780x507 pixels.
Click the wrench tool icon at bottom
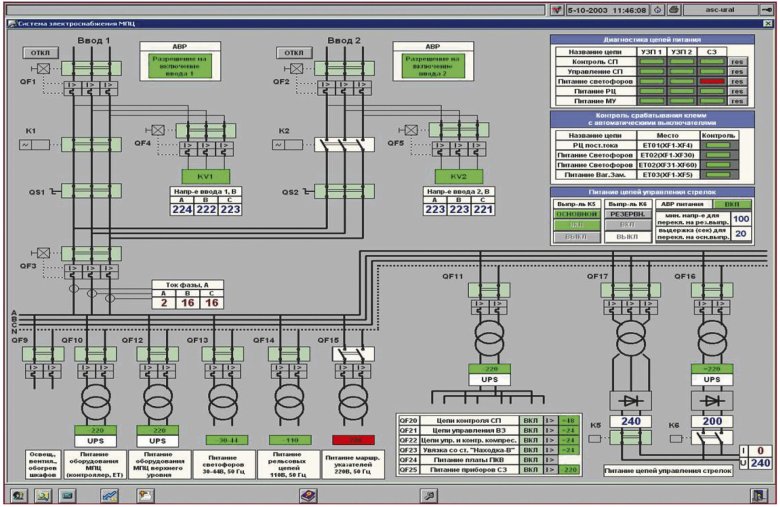429,495
